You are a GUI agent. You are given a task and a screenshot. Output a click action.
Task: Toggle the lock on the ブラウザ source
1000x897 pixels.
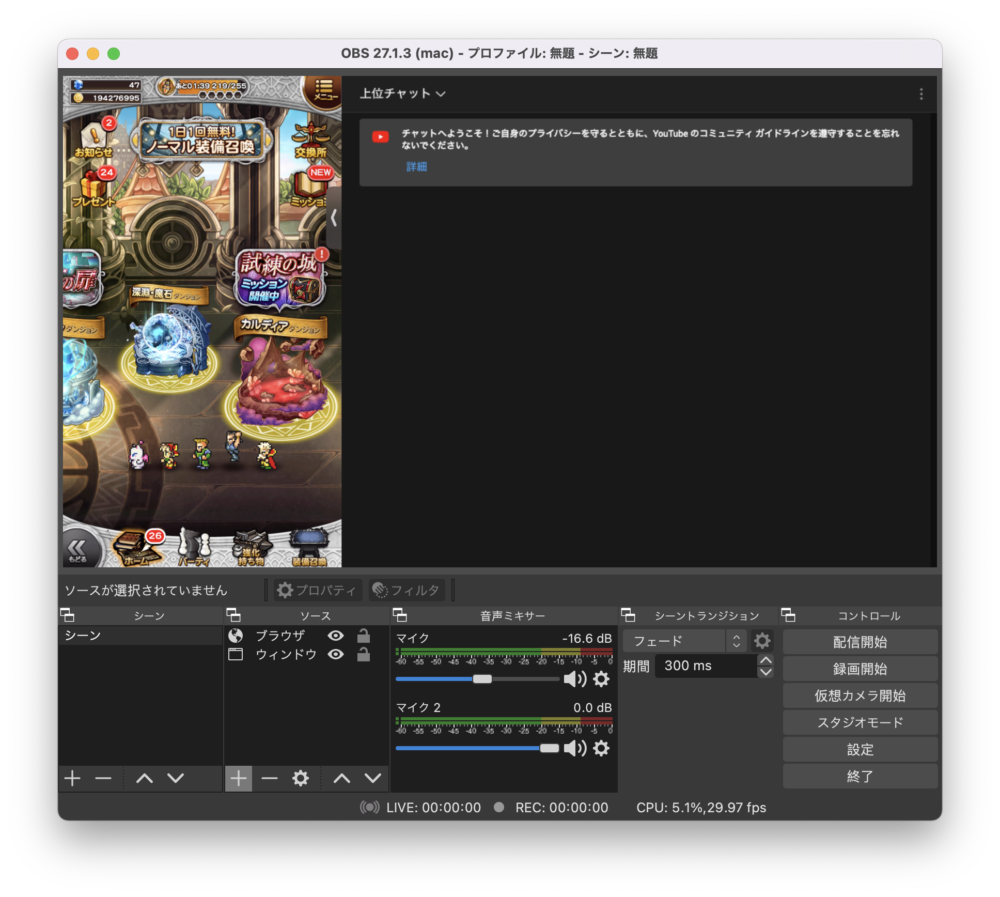click(364, 635)
